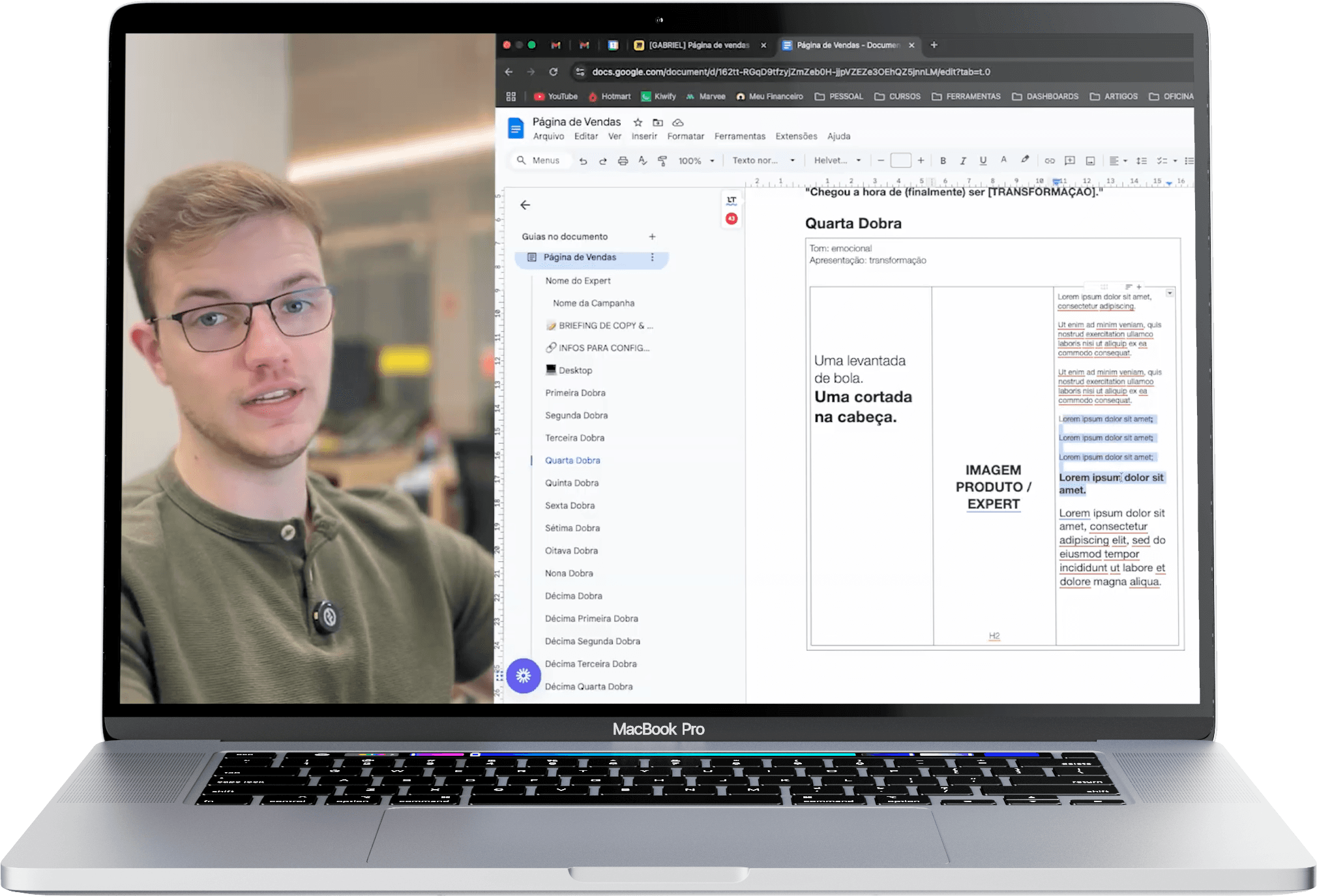The width and height of the screenshot is (1317, 896).
Task: Click the highlight color marker icon
Action: tap(1025, 160)
